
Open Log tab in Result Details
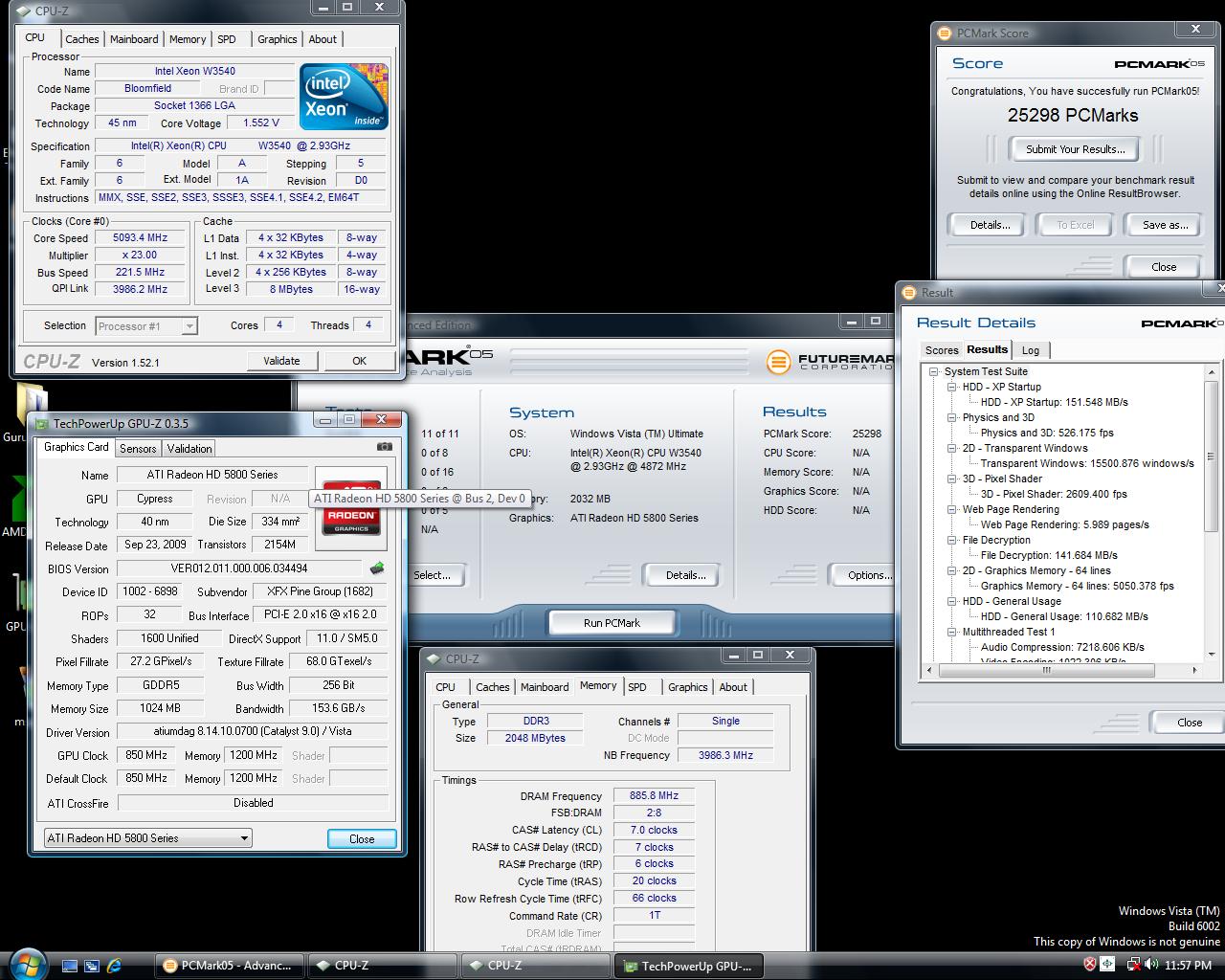(1031, 350)
